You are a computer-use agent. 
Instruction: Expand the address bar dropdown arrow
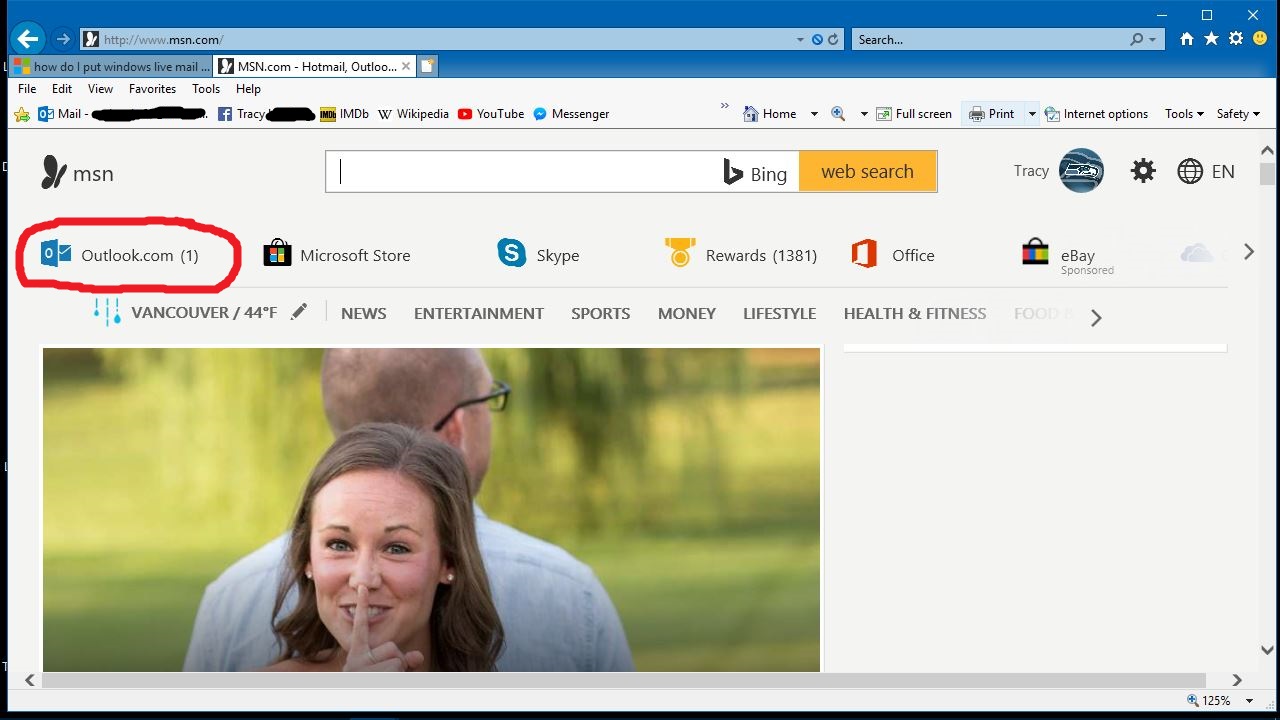pos(800,40)
